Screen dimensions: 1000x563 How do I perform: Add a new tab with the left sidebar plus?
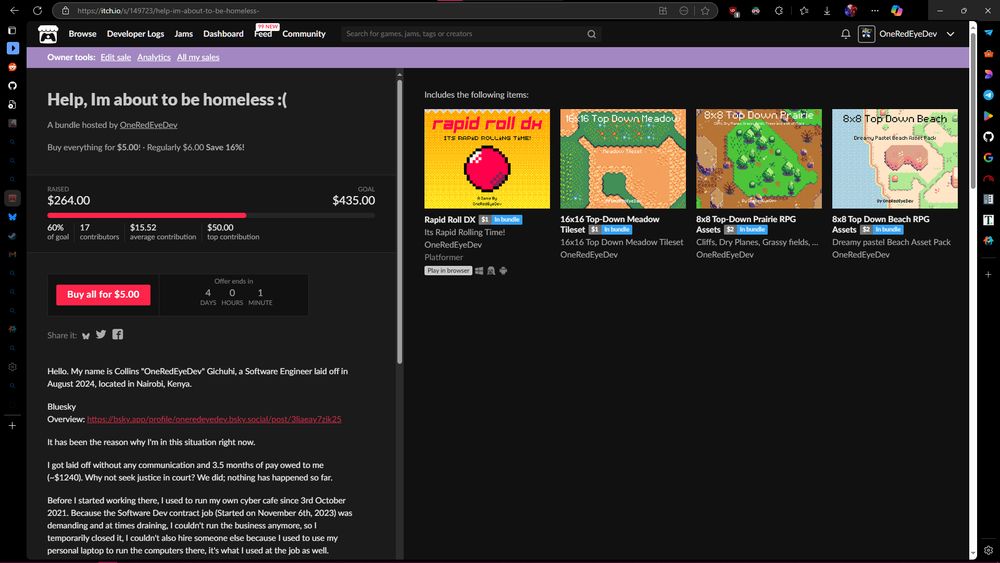[x=12, y=425]
